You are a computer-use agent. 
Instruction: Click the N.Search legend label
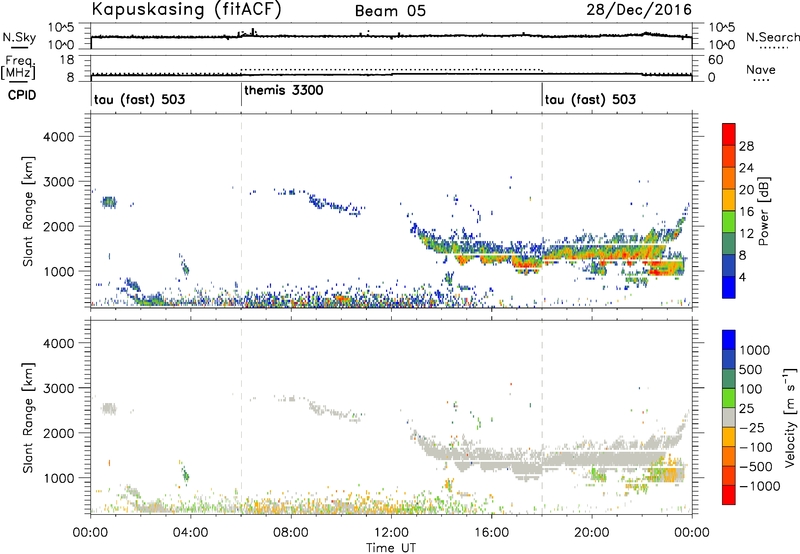pos(772,37)
